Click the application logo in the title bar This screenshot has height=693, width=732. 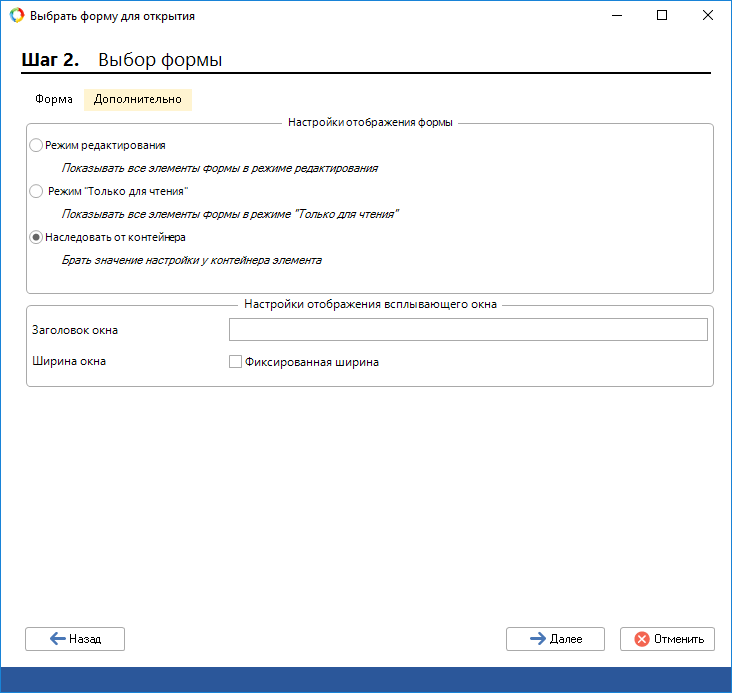click(16, 16)
